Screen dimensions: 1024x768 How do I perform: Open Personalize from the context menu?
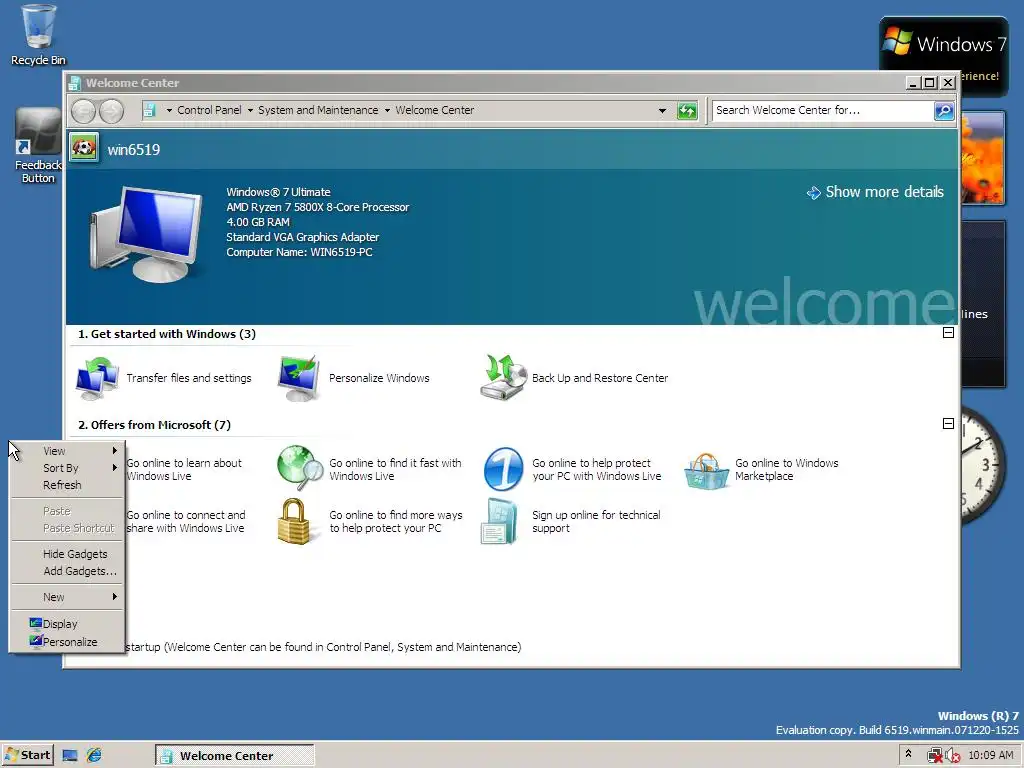tap(67, 642)
